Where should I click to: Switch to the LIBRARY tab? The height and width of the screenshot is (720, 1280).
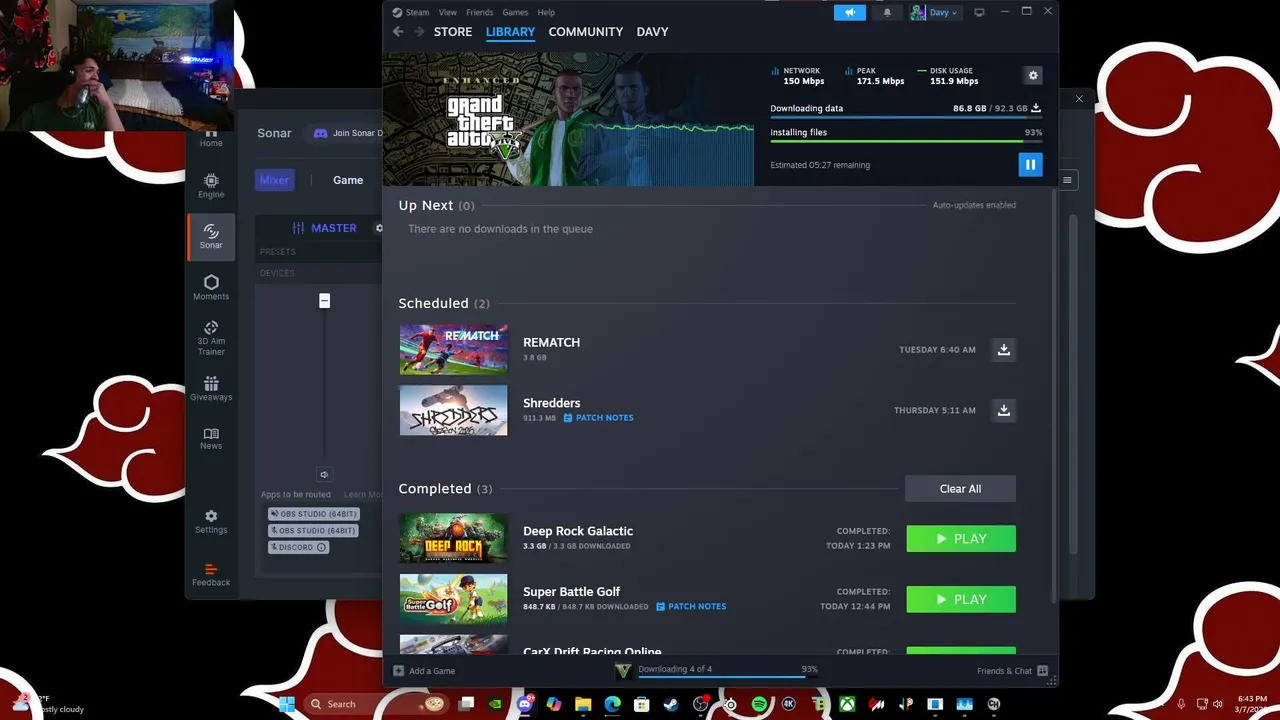[510, 32]
